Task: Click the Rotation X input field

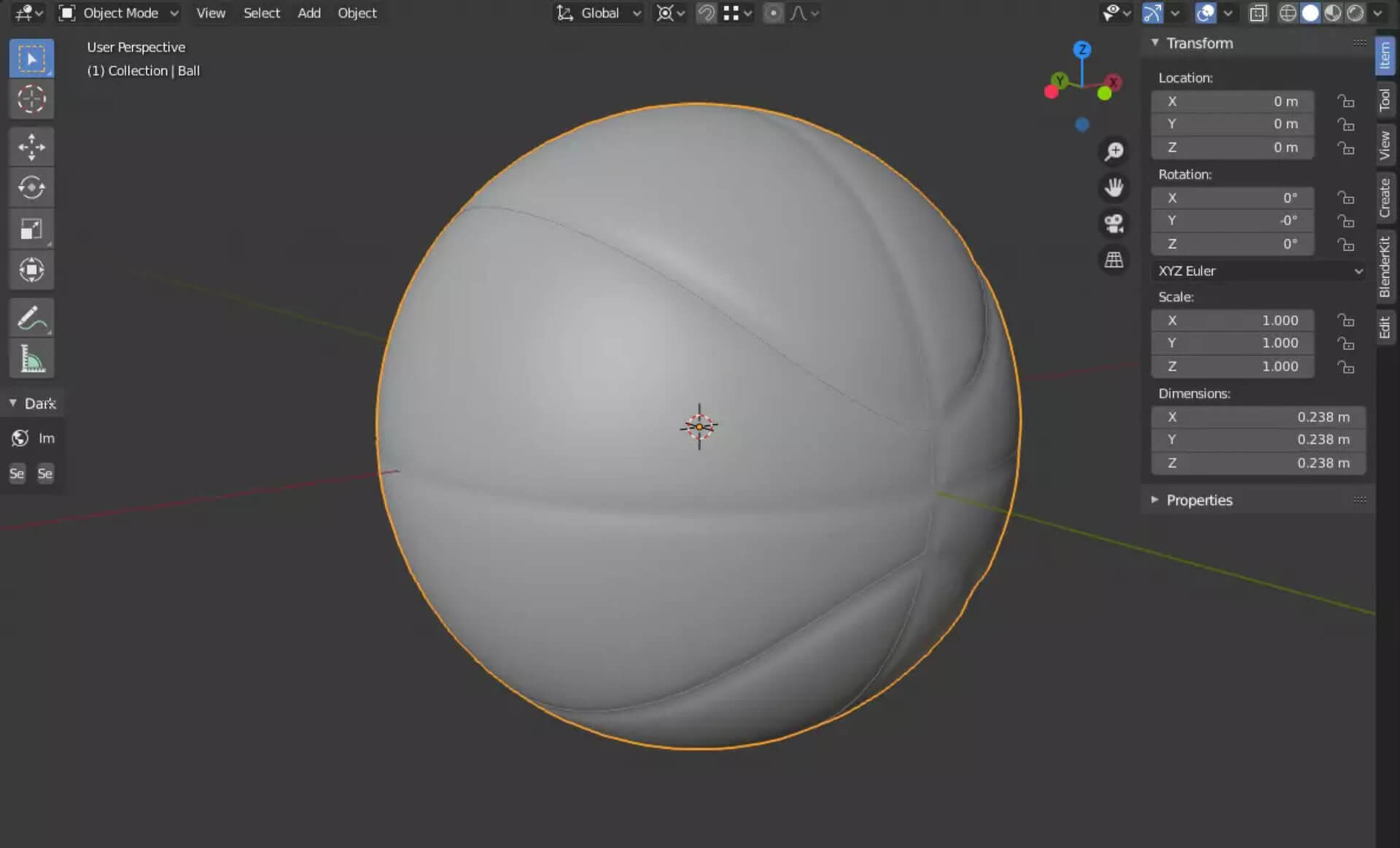Action: coord(1233,198)
